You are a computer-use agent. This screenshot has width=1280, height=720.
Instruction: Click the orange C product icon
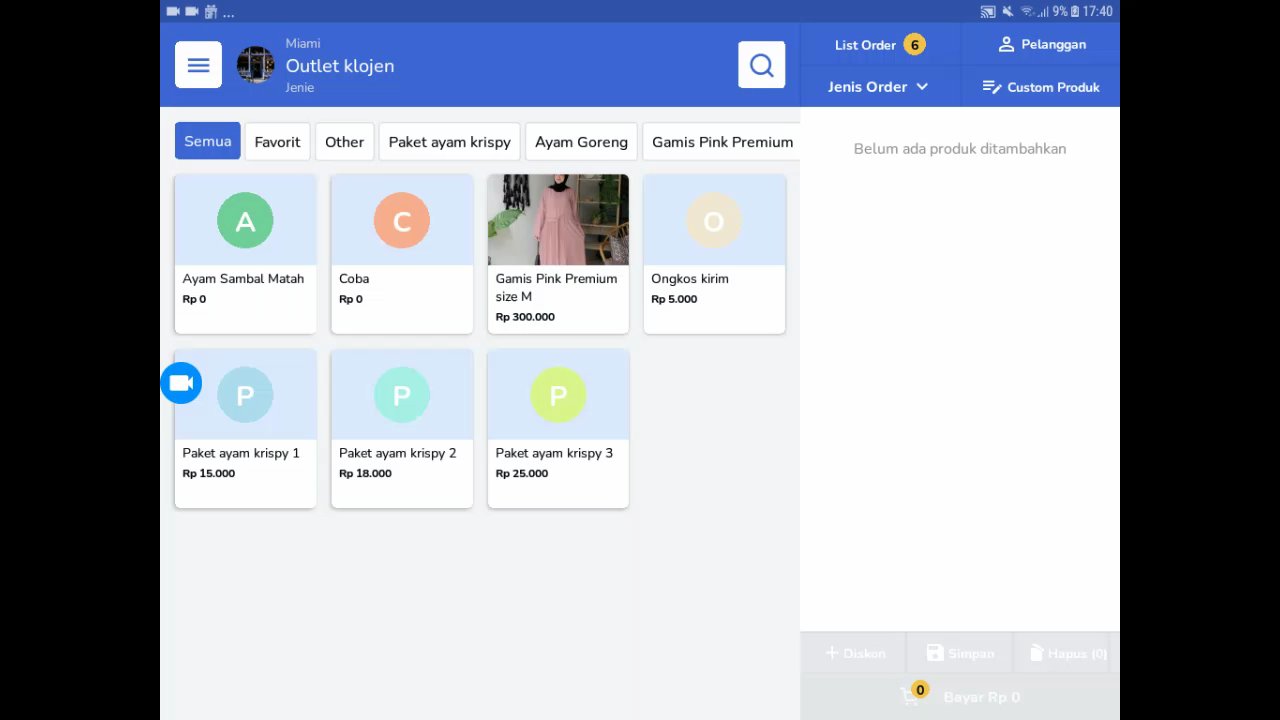tap(402, 221)
